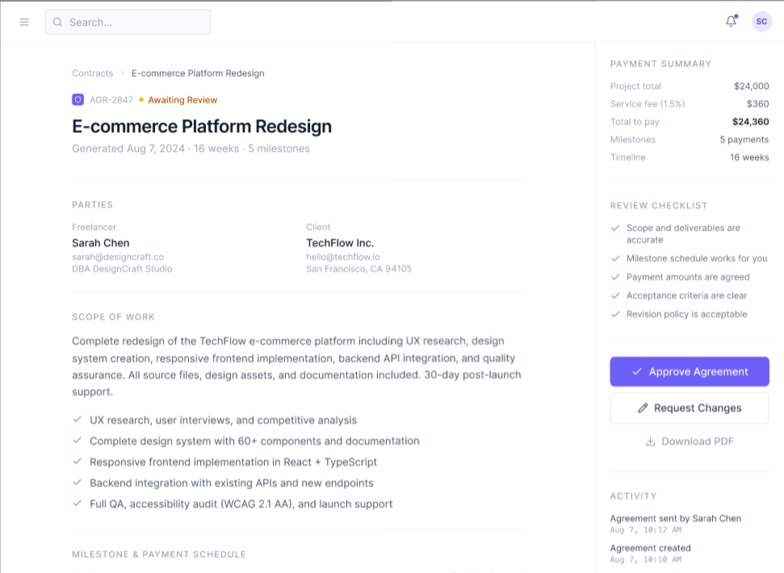Open the SC user avatar menu
This screenshot has width=784, height=573.
[762, 21]
